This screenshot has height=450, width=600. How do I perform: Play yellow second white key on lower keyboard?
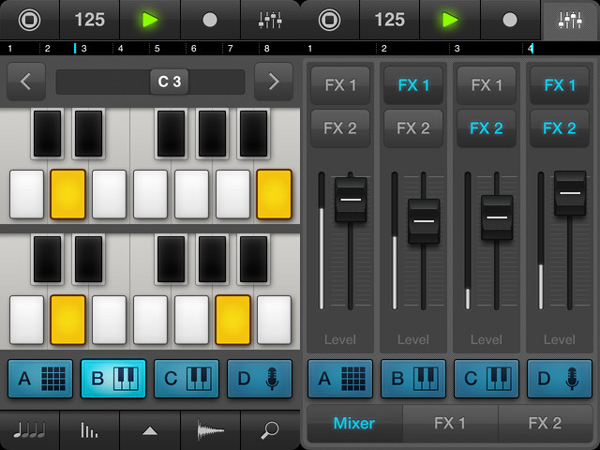[68, 320]
